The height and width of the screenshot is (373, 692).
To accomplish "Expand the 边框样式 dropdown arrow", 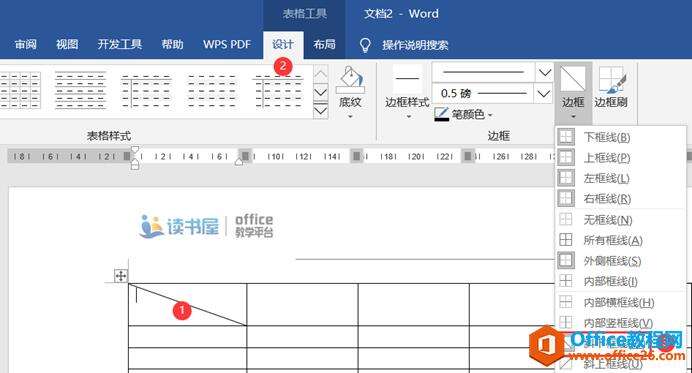I will click(409, 117).
